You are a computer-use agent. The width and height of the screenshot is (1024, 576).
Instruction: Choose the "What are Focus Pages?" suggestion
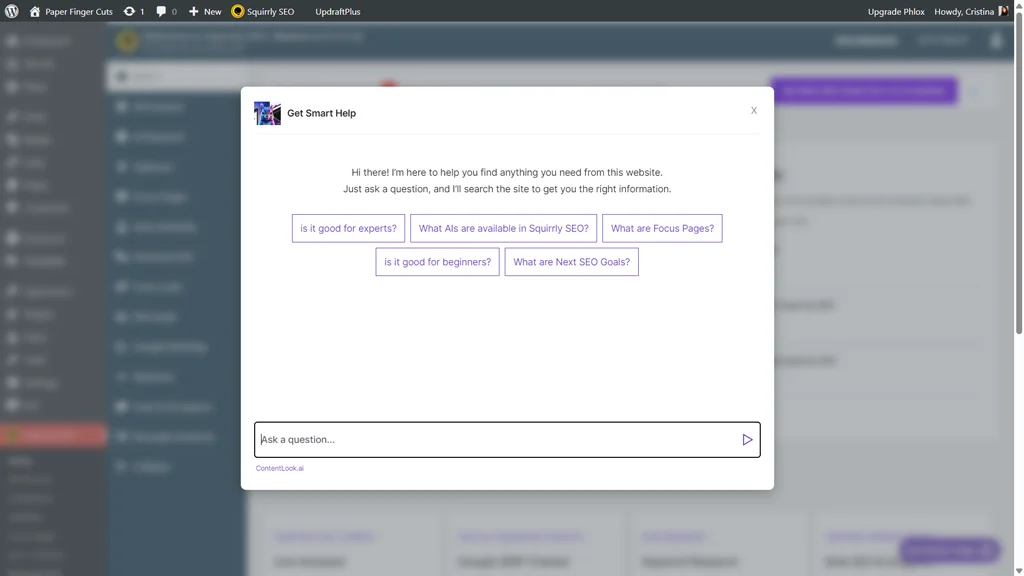pos(662,228)
